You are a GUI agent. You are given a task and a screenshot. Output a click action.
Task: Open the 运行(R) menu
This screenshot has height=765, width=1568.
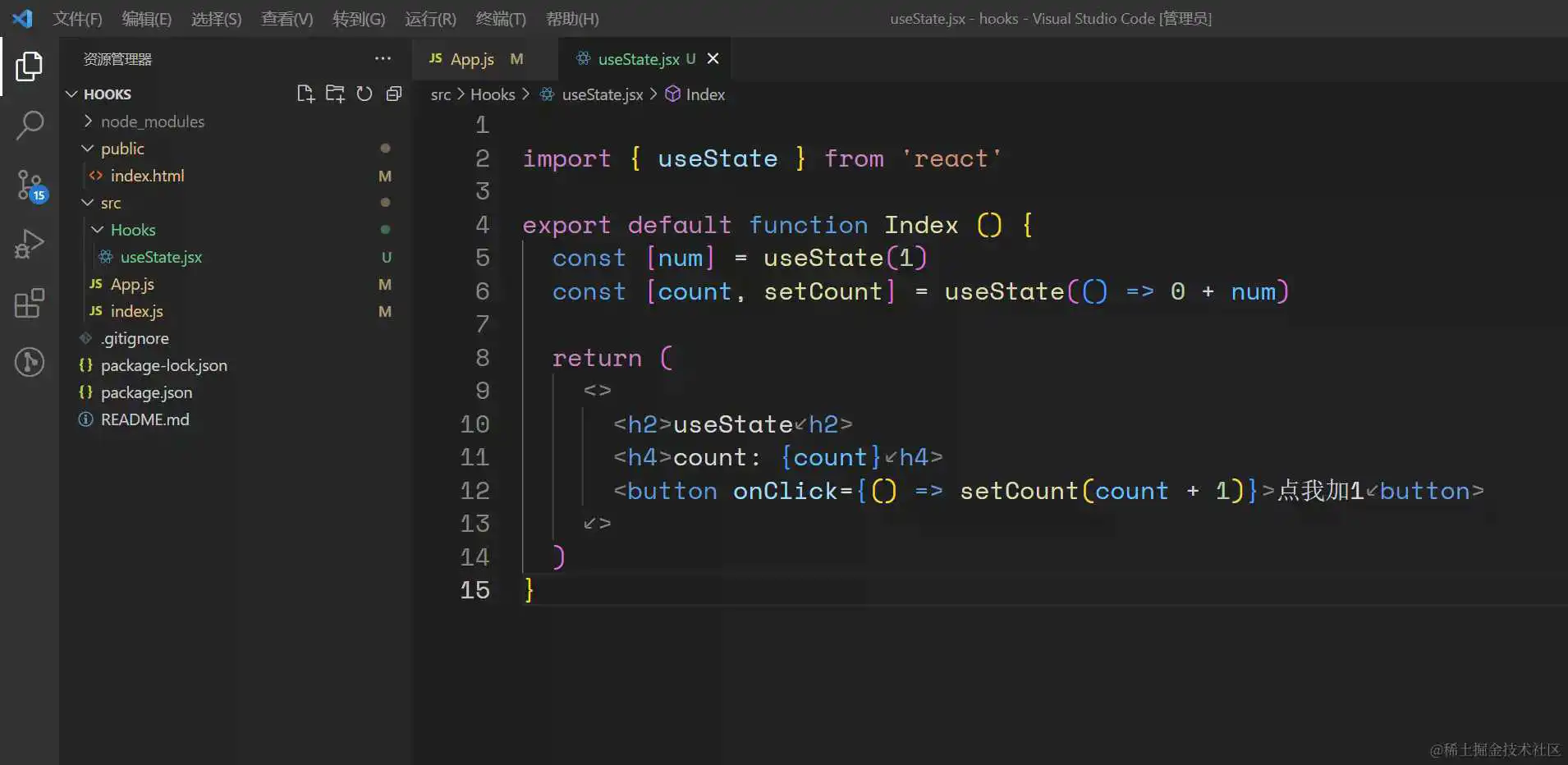pos(430,18)
